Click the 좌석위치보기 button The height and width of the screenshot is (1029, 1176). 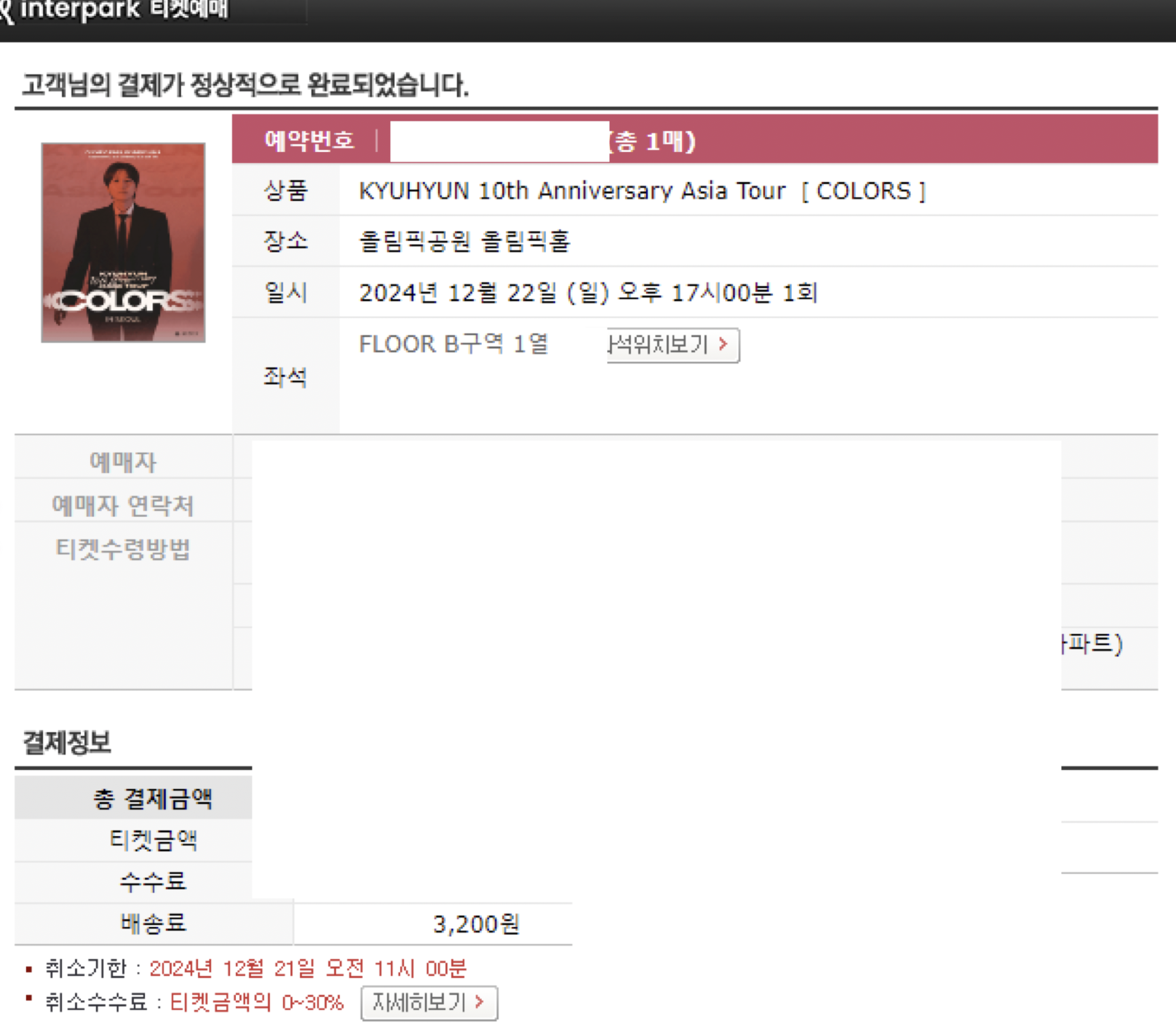(x=673, y=345)
